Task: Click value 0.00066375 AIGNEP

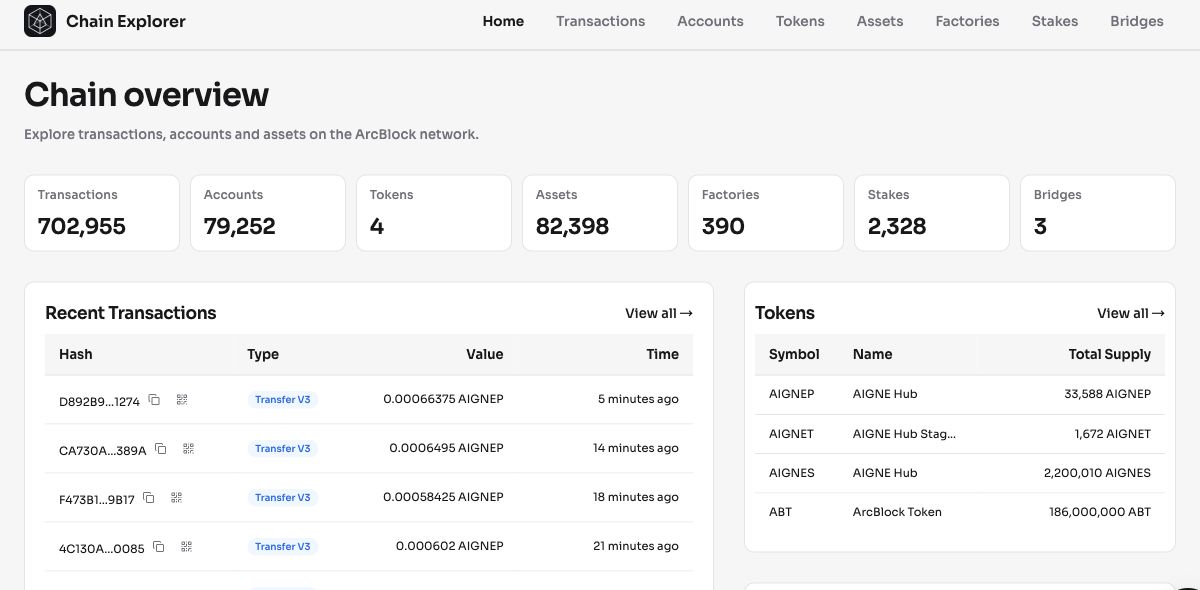Action: click(443, 399)
